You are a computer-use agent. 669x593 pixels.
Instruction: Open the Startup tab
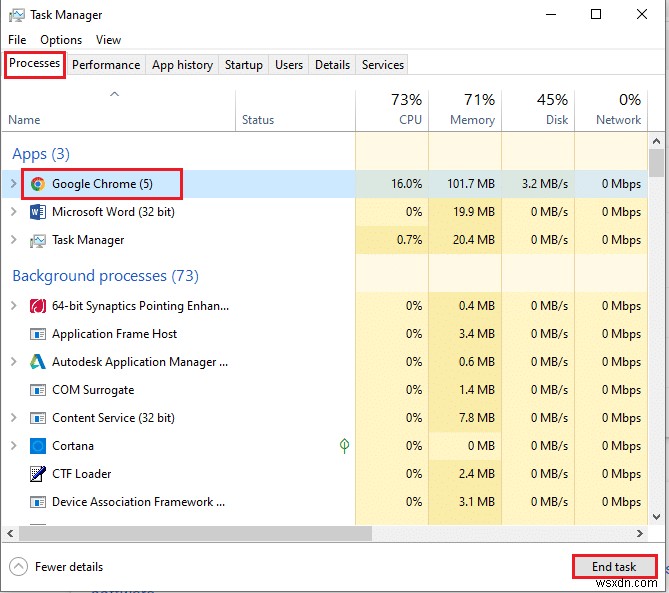(x=243, y=65)
